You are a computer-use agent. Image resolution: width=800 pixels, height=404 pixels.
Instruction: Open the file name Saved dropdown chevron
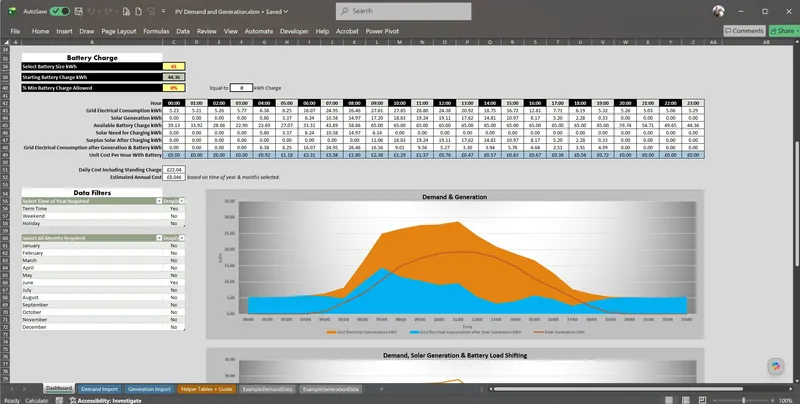pyautogui.click(x=286, y=11)
